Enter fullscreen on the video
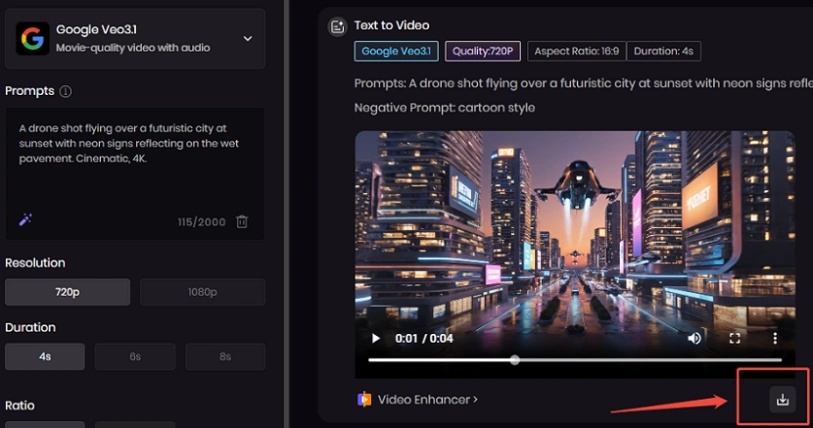Image resolution: width=813 pixels, height=428 pixels. [735, 338]
